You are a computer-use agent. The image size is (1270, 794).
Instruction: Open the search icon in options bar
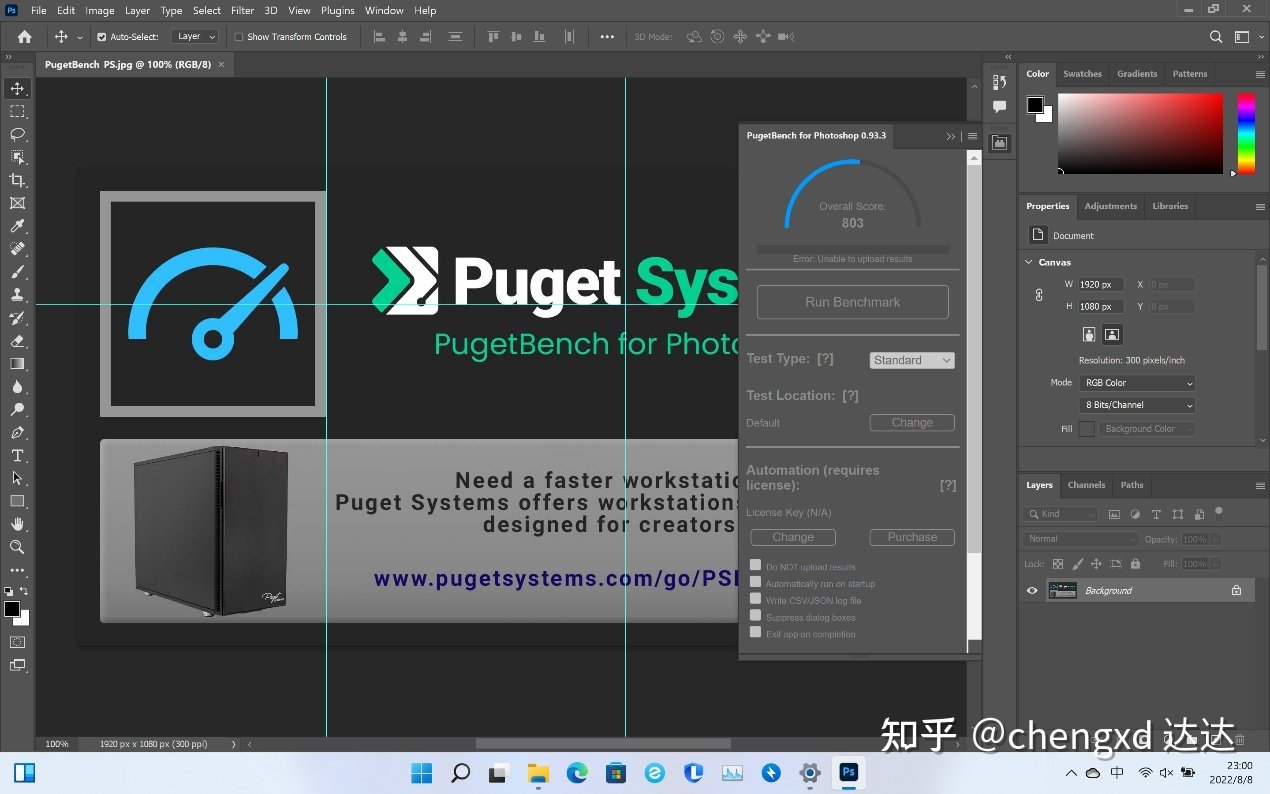(x=1216, y=37)
